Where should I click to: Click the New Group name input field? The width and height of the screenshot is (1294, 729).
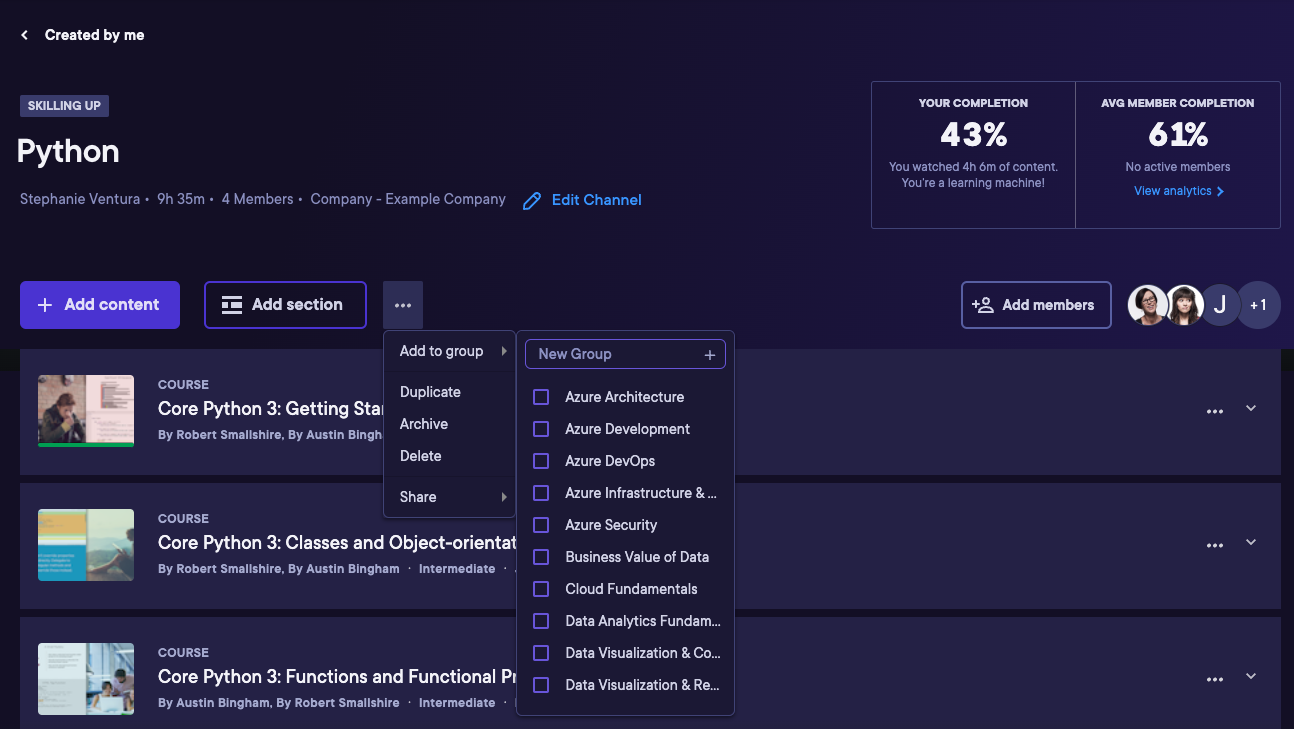tap(610, 354)
